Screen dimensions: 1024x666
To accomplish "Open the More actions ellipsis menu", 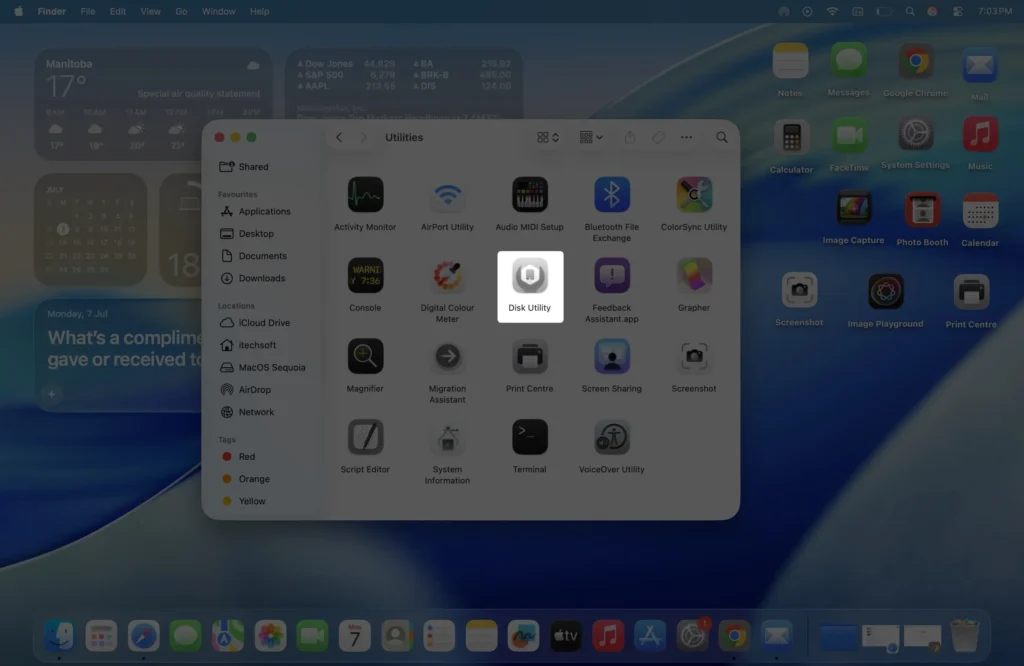I will [x=686, y=137].
